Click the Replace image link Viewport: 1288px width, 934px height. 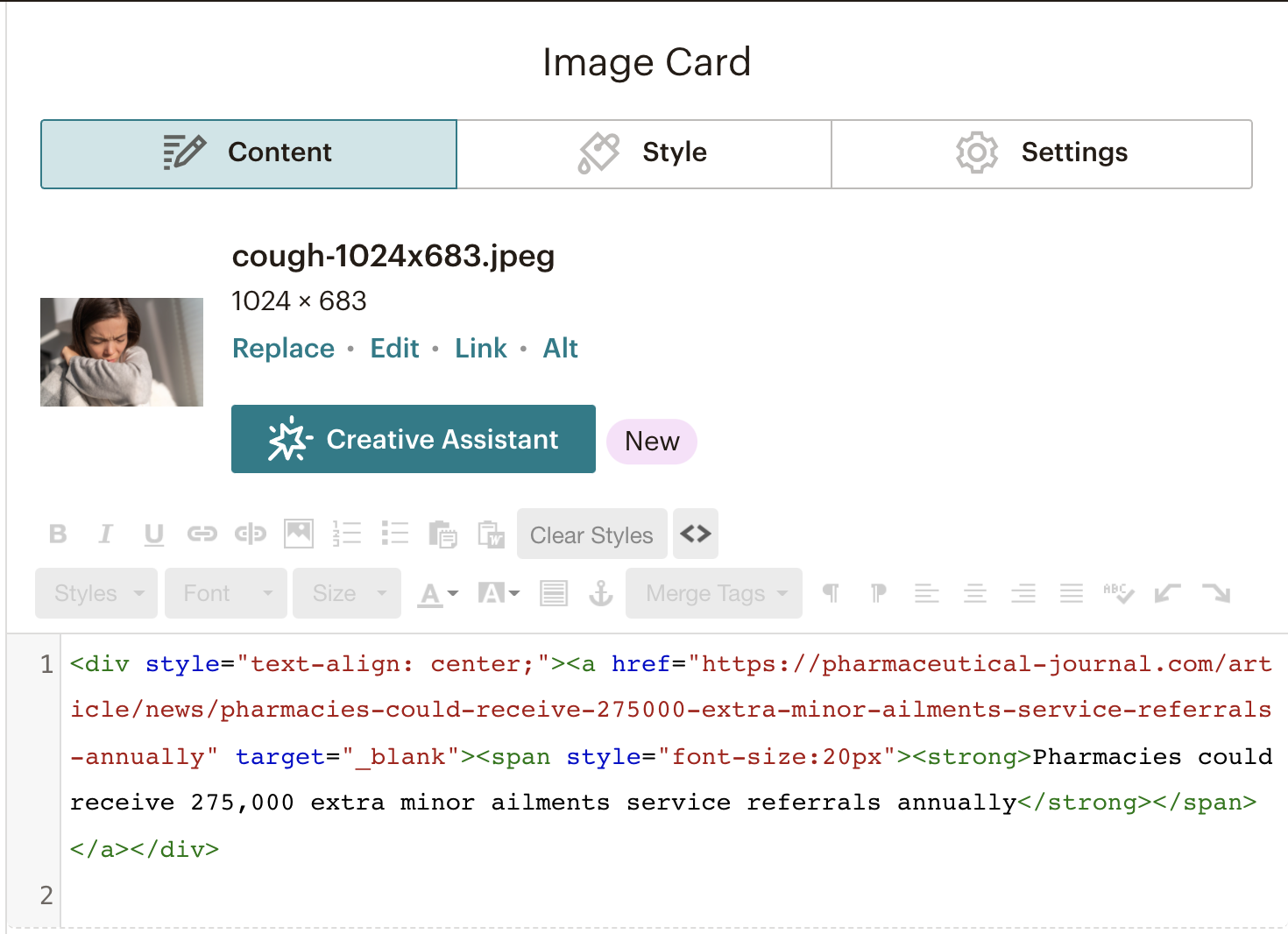[x=283, y=349]
